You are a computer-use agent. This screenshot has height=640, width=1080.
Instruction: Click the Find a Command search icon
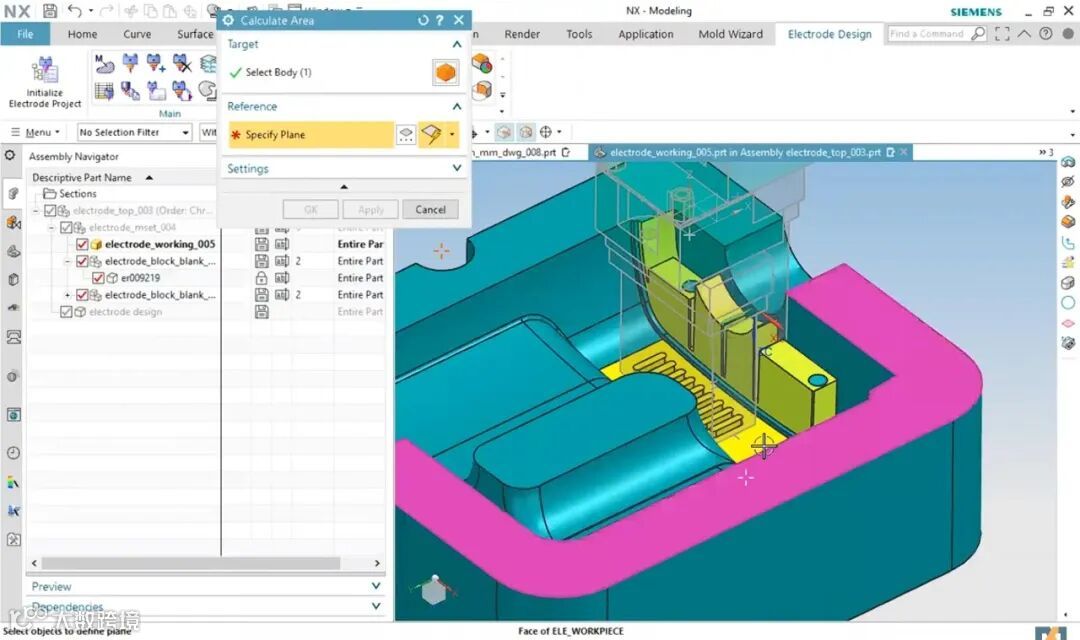(x=978, y=34)
